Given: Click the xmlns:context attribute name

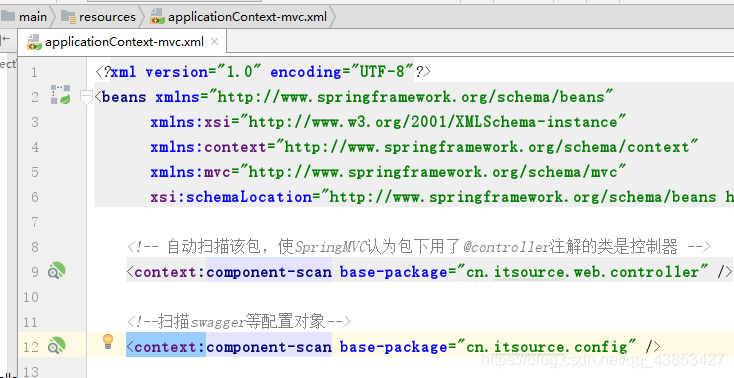Looking at the screenshot, I should click(x=208, y=147).
